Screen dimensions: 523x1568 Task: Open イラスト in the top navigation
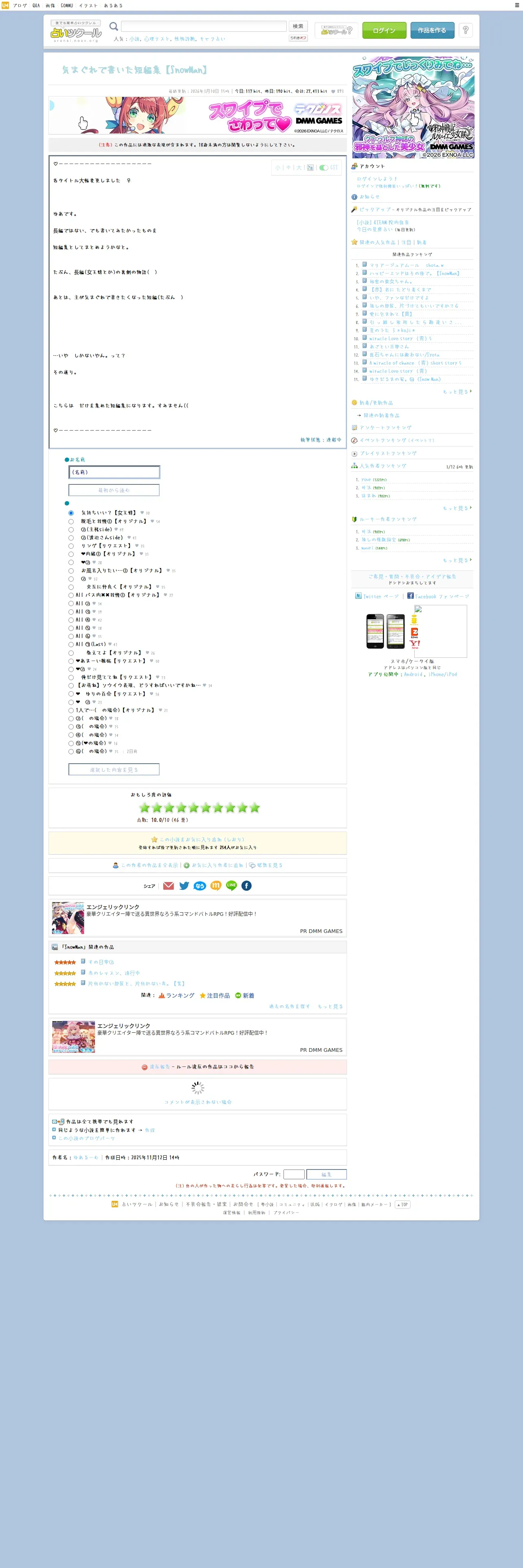point(88,5)
